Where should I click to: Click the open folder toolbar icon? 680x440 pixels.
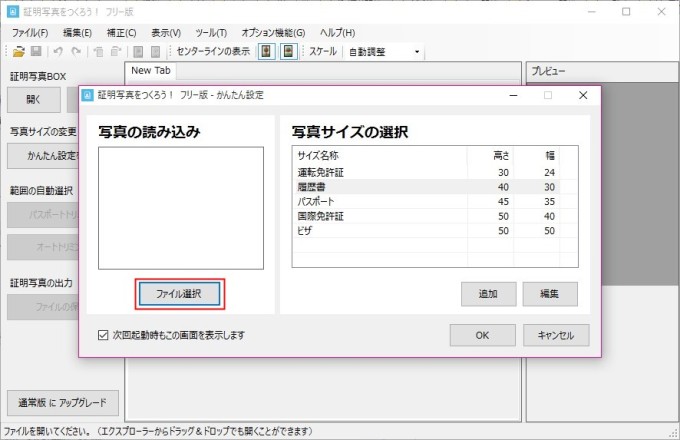[x=19, y=51]
